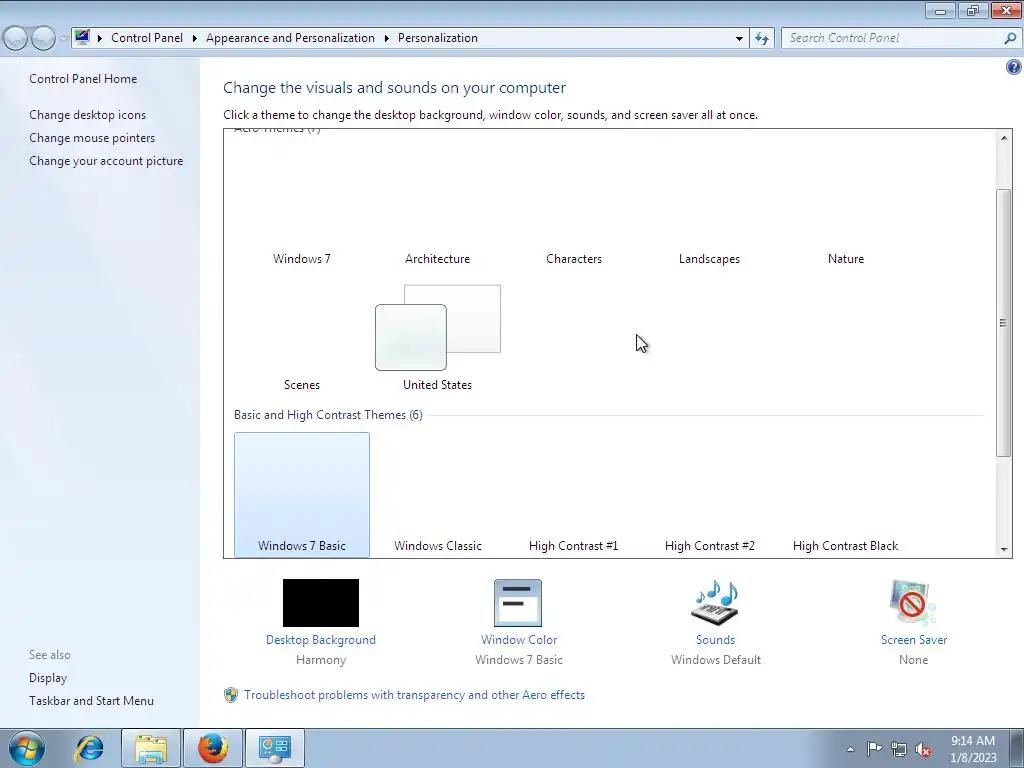Show hidden tray icons arrow
The width and height of the screenshot is (1024, 768).
click(x=850, y=749)
